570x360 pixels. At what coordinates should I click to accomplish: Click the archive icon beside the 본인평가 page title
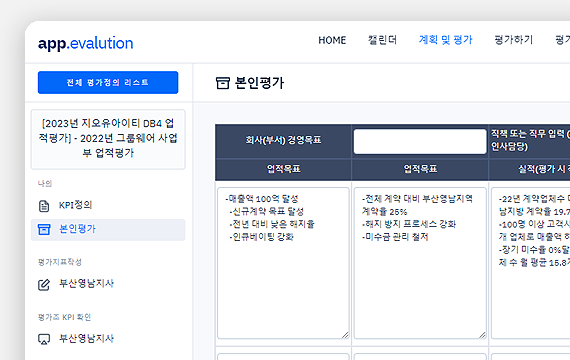(x=223, y=83)
